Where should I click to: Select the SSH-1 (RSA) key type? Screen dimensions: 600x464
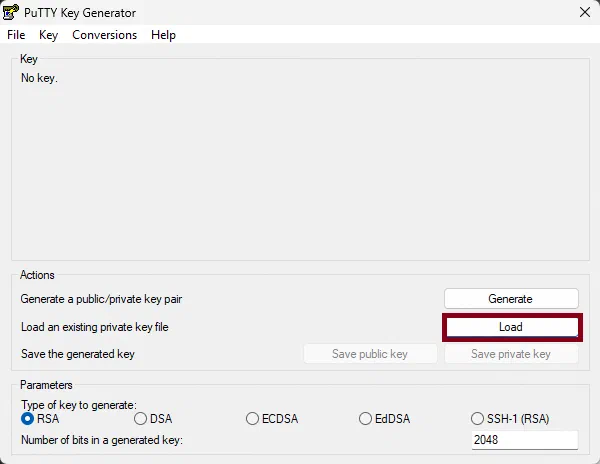pos(510,418)
